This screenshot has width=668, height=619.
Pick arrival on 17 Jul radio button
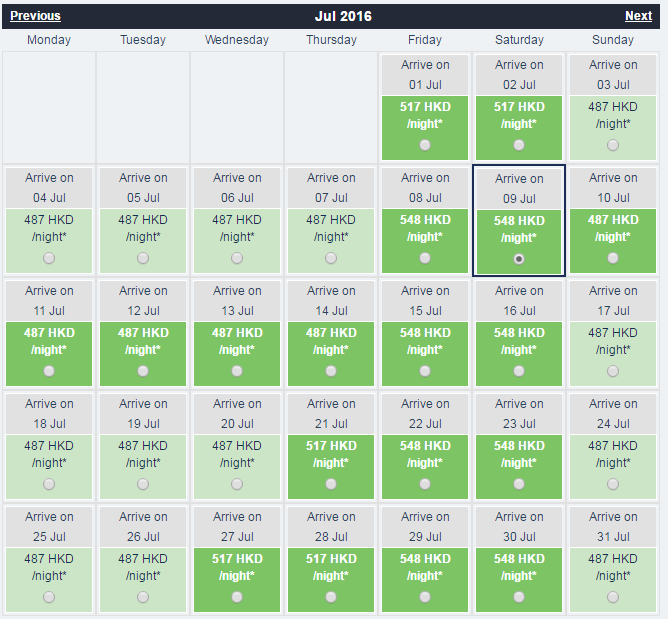click(613, 371)
